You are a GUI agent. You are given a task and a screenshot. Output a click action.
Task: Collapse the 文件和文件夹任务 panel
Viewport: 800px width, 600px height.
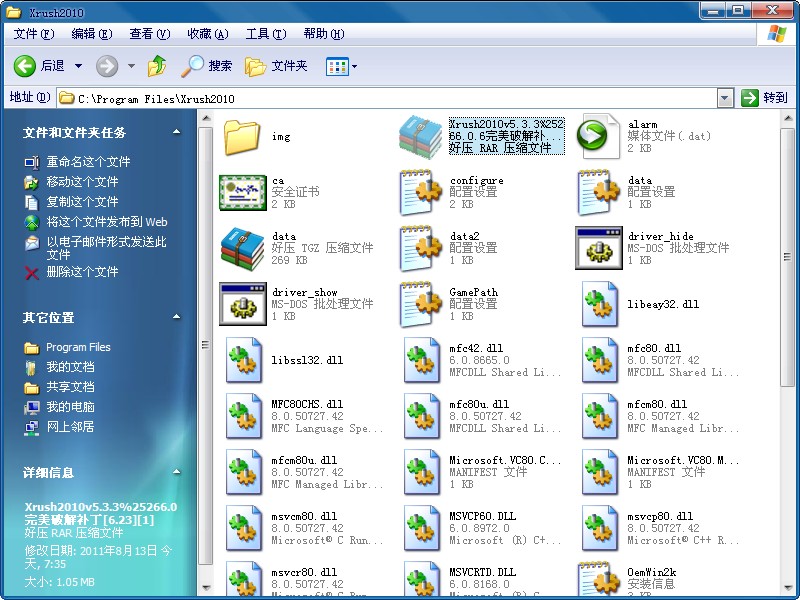tap(177, 132)
